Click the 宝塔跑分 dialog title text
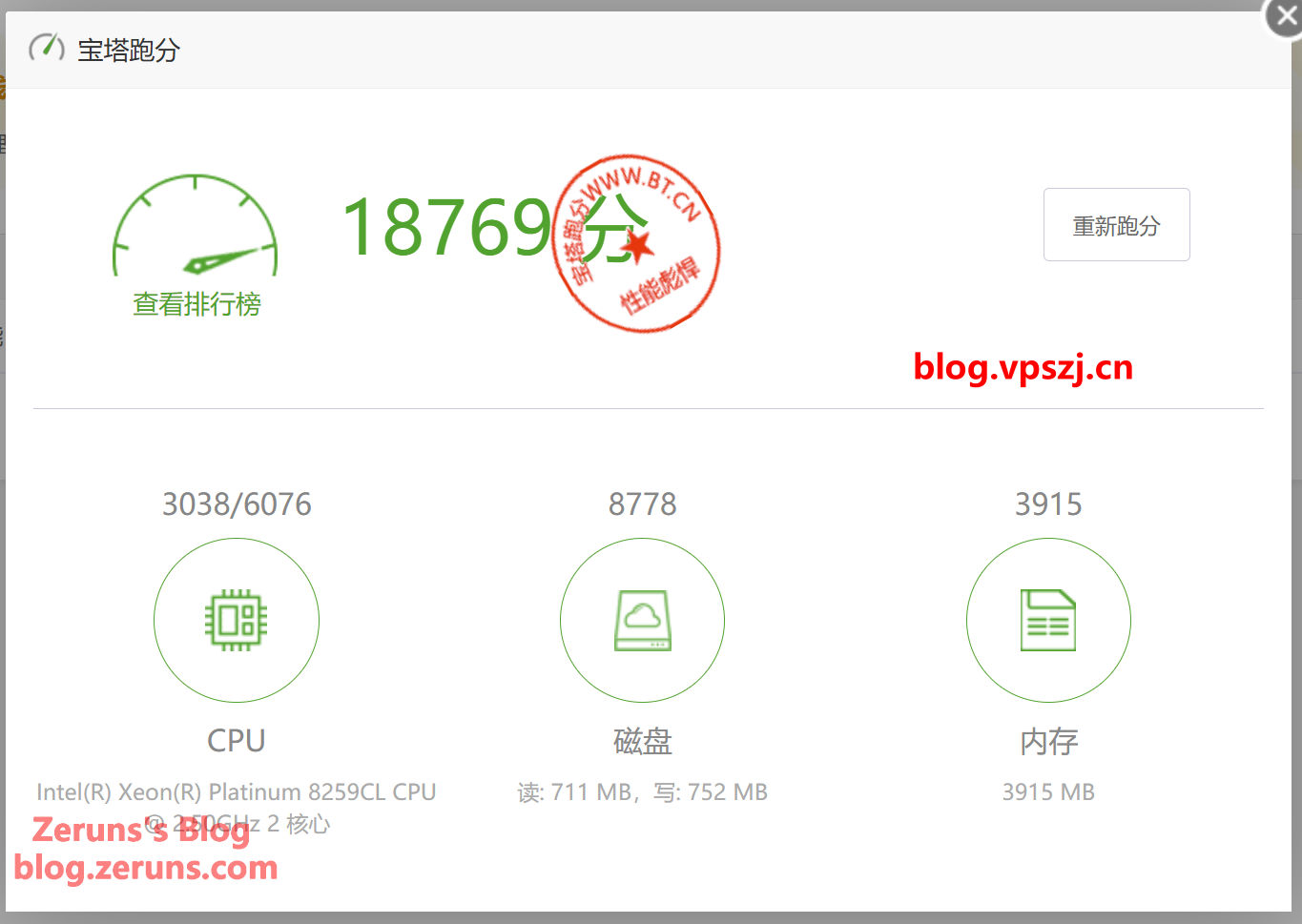 point(129,50)
